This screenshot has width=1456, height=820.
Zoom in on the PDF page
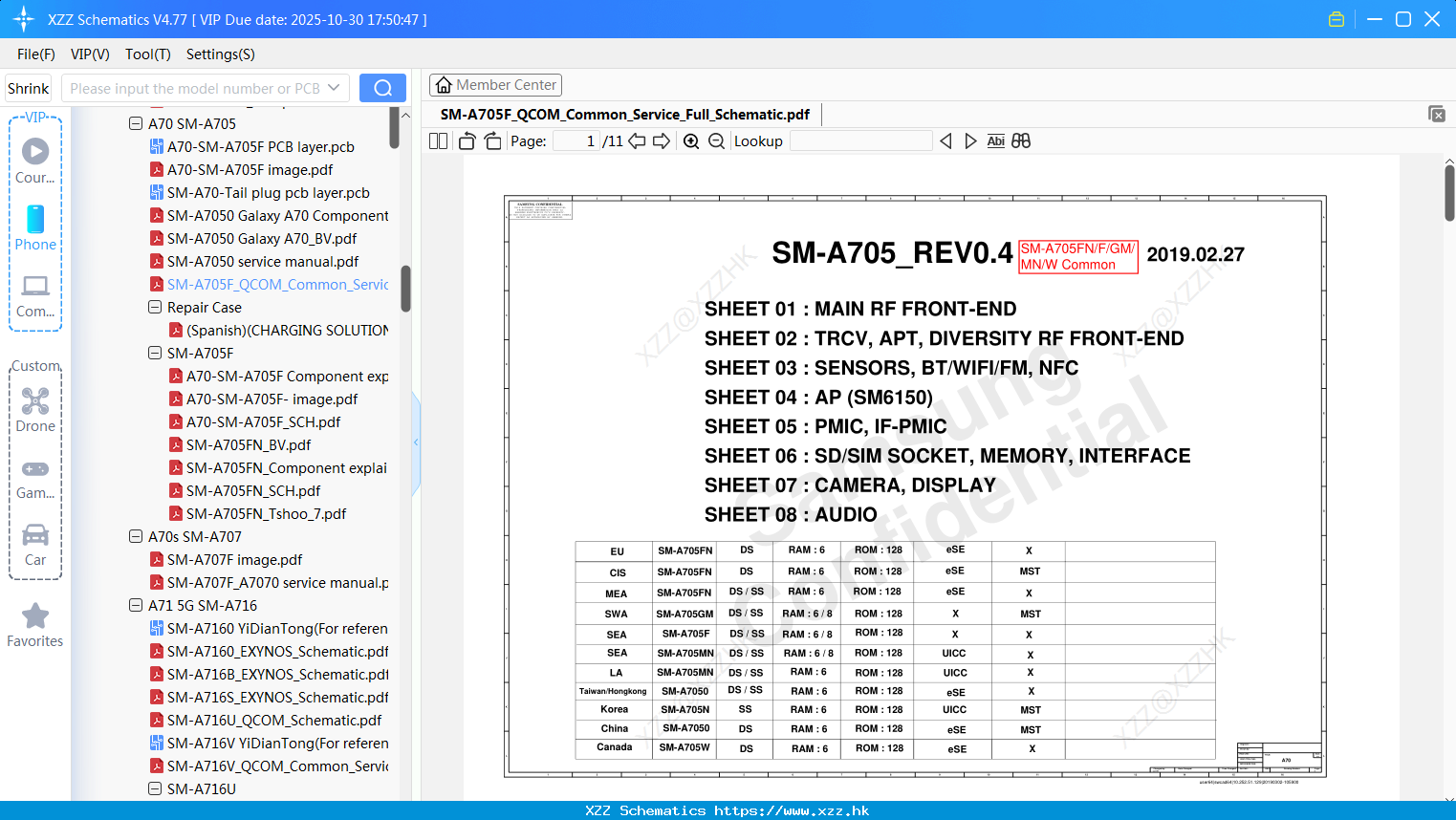point(691,141)
